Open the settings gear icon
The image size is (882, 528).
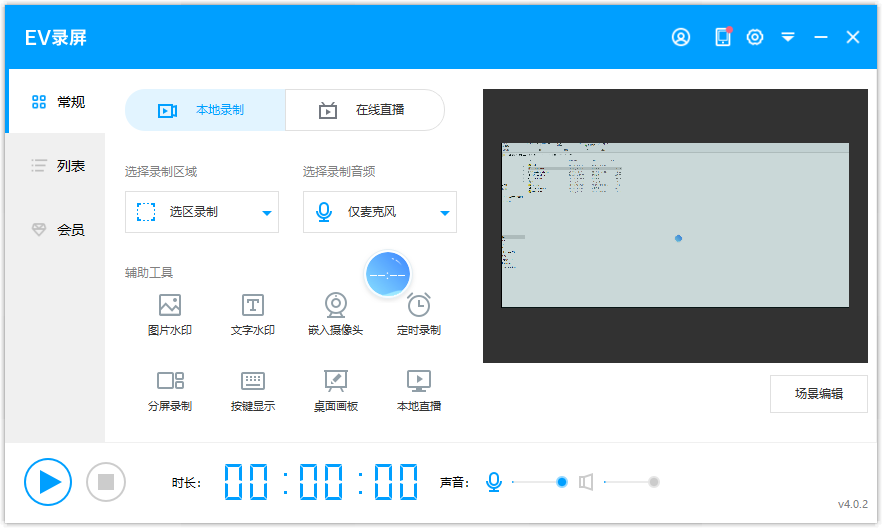[755, 37]
